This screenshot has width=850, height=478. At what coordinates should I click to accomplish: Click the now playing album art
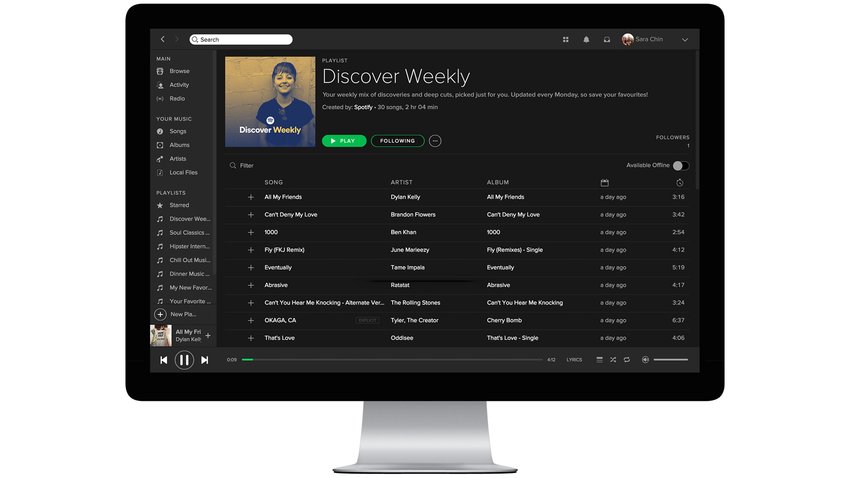(x=161, y=335)
